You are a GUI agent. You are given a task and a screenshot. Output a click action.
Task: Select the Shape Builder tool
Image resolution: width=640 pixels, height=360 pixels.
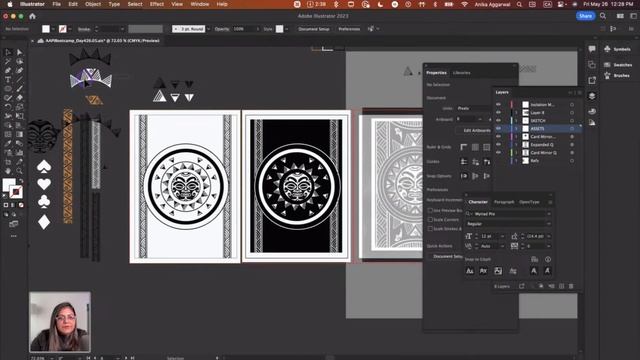coord(8,125)
